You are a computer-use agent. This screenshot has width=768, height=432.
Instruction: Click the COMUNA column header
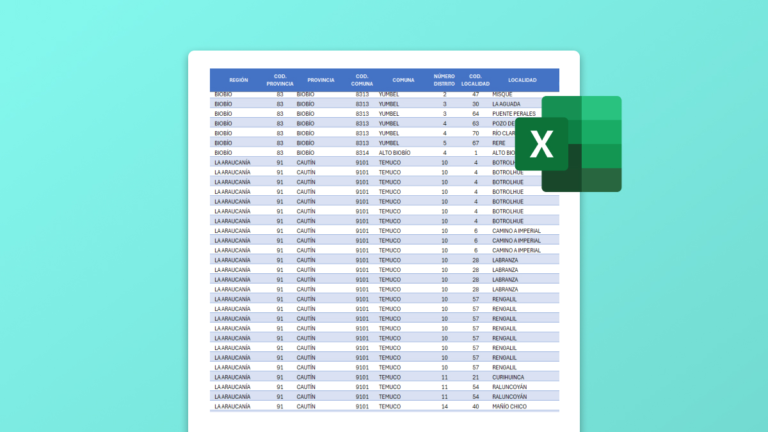[x=403, y=79]
